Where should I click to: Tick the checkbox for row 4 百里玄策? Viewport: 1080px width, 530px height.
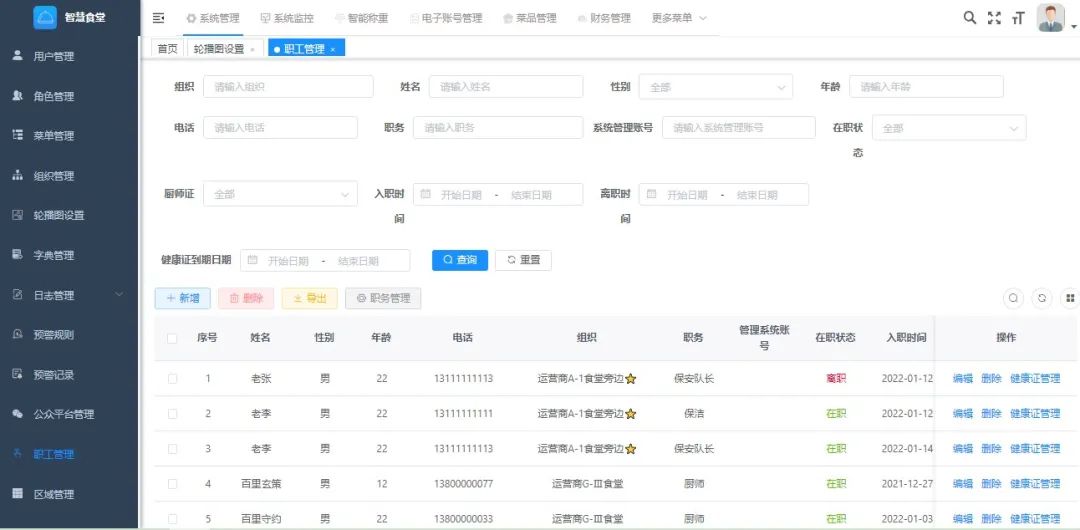click(172, 484)
